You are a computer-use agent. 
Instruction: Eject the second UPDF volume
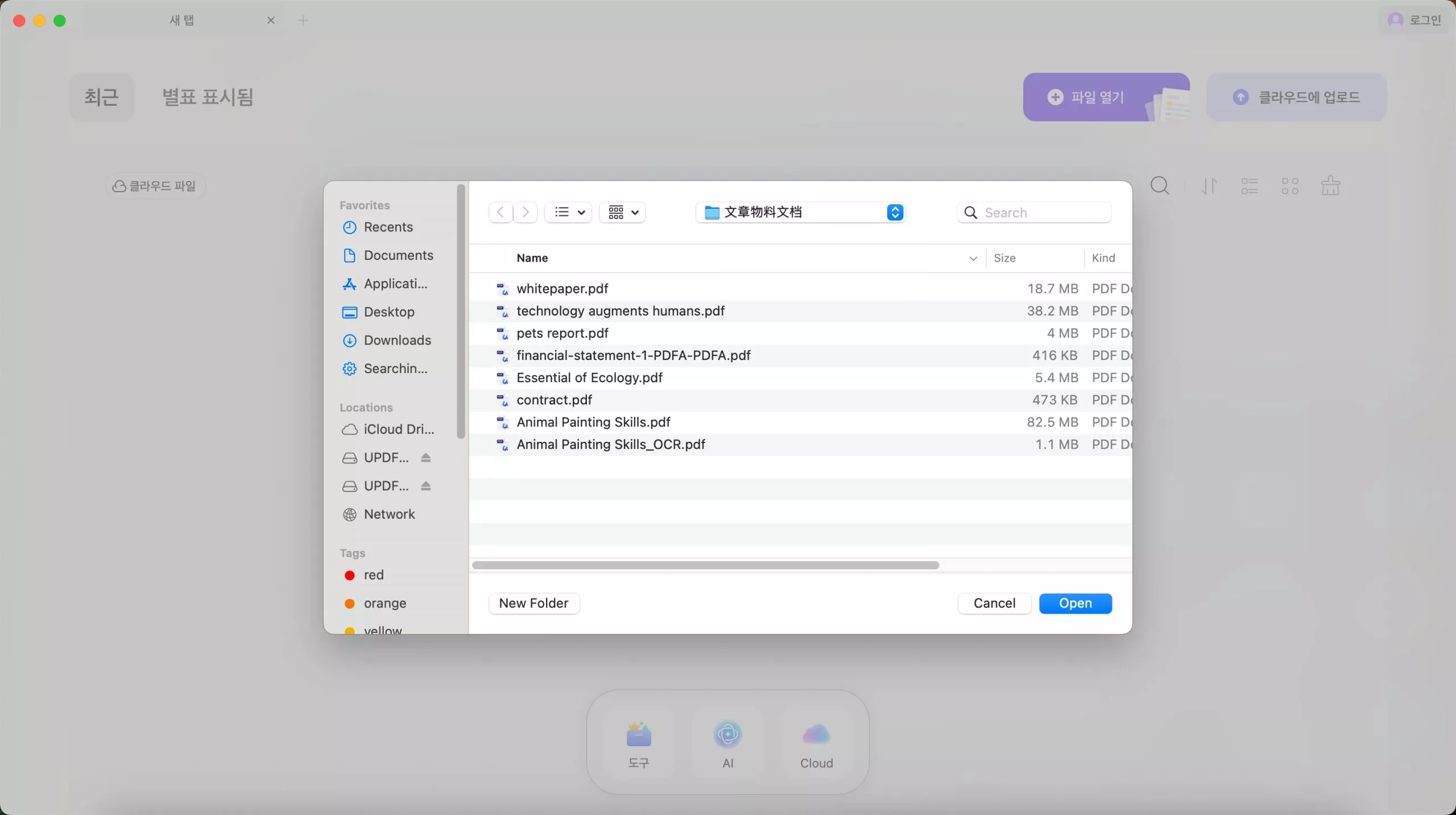click(x=426, y=486)
